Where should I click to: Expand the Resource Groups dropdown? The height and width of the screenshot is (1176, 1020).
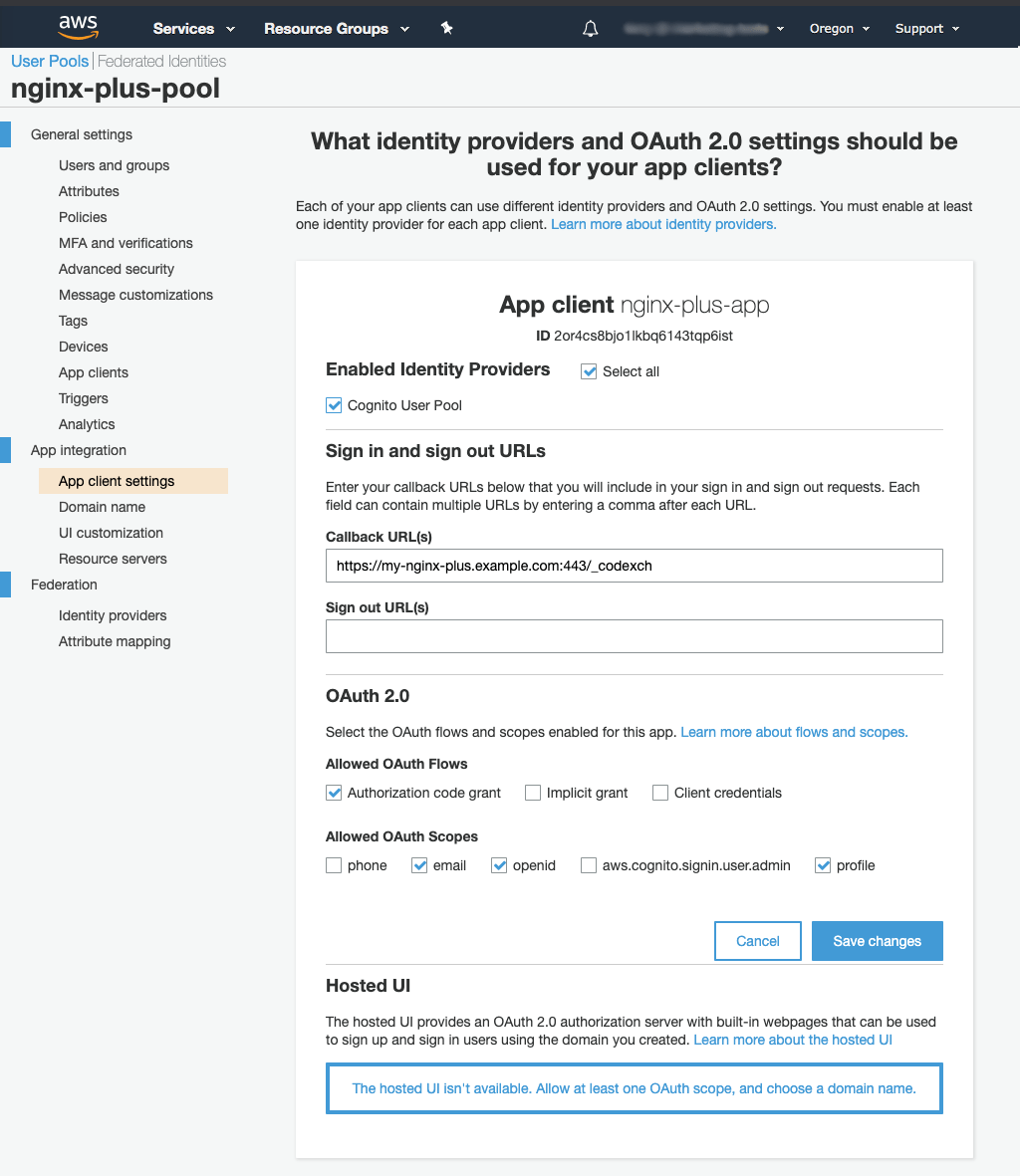(x=336, y=29)
